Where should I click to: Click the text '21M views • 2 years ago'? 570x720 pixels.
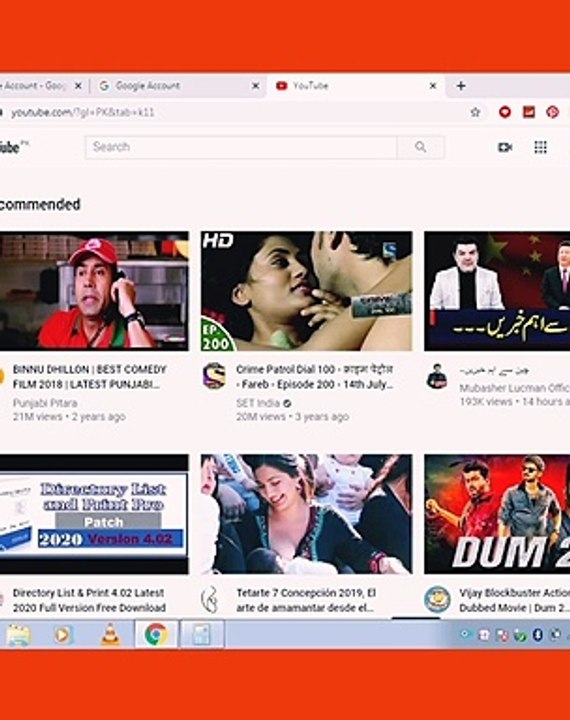pos(69,417)
